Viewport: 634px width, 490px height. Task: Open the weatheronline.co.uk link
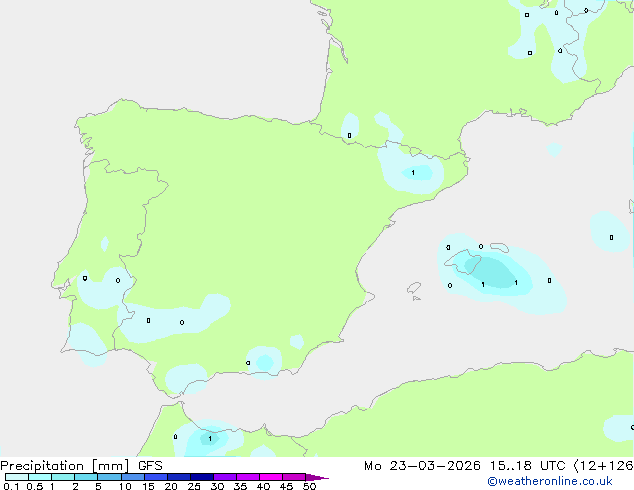point(550,482)
